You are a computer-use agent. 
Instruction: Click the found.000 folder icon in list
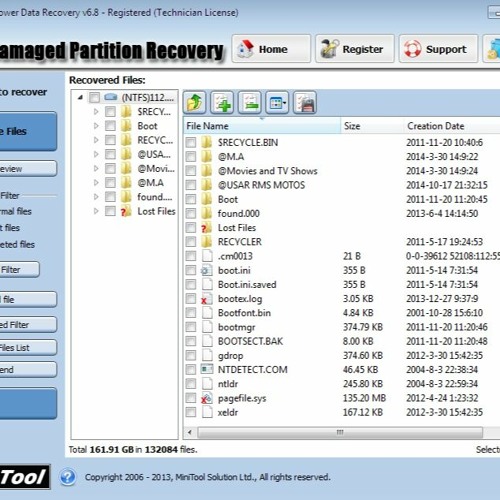pos(207,213)
